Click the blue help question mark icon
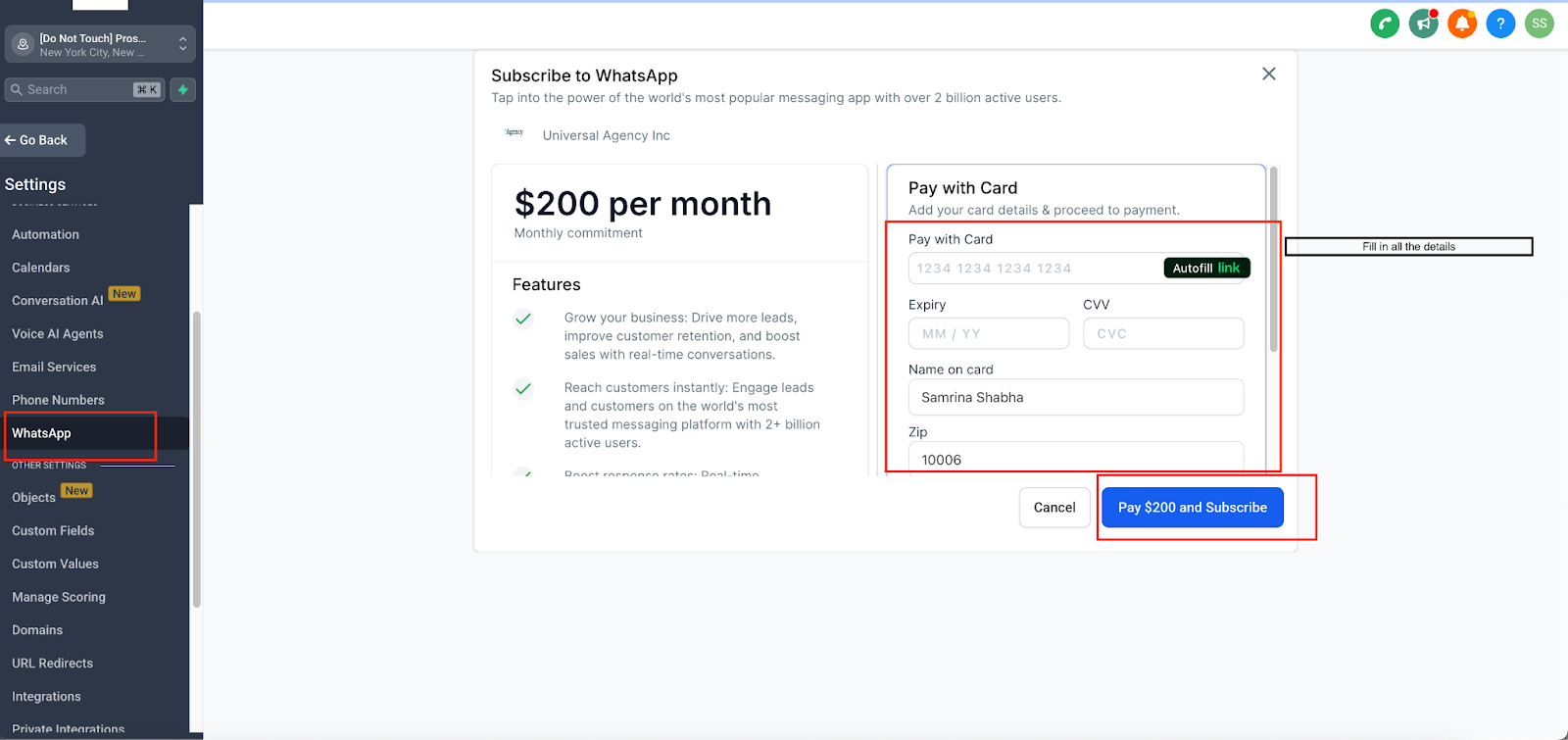The height and width of the screenshot is (740, 1568). click(1500, 24)
